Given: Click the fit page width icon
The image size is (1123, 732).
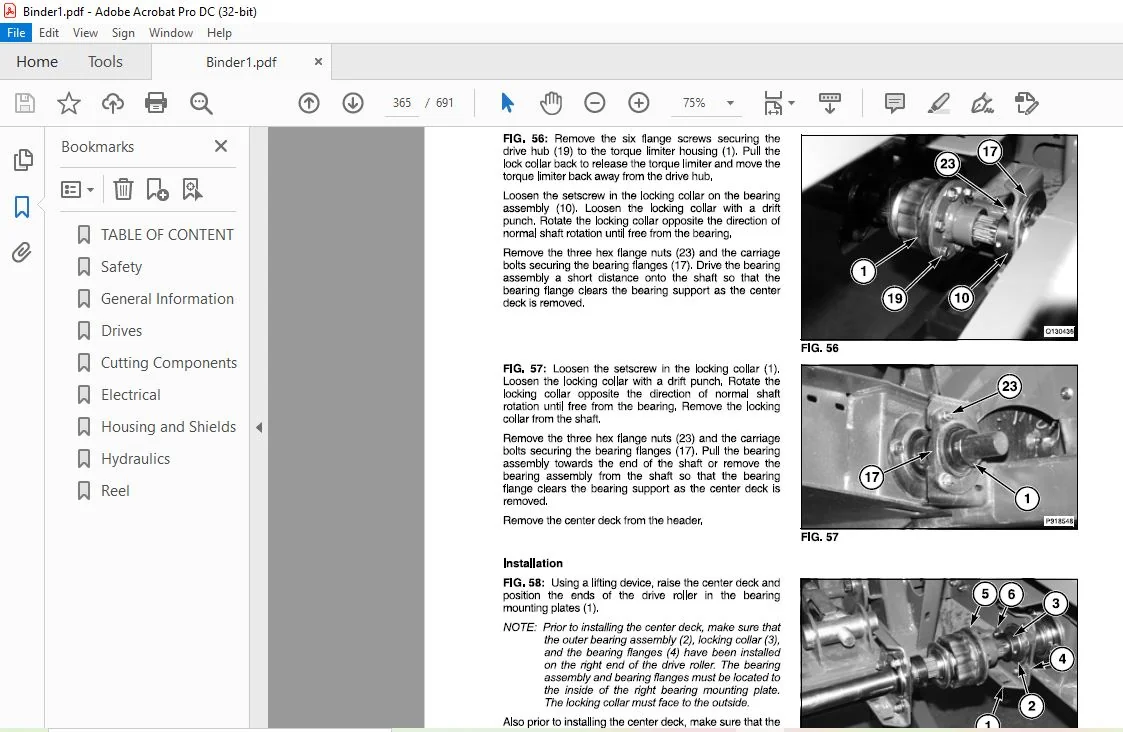Looking at the screenshot, I should click(x=773, y=103).
